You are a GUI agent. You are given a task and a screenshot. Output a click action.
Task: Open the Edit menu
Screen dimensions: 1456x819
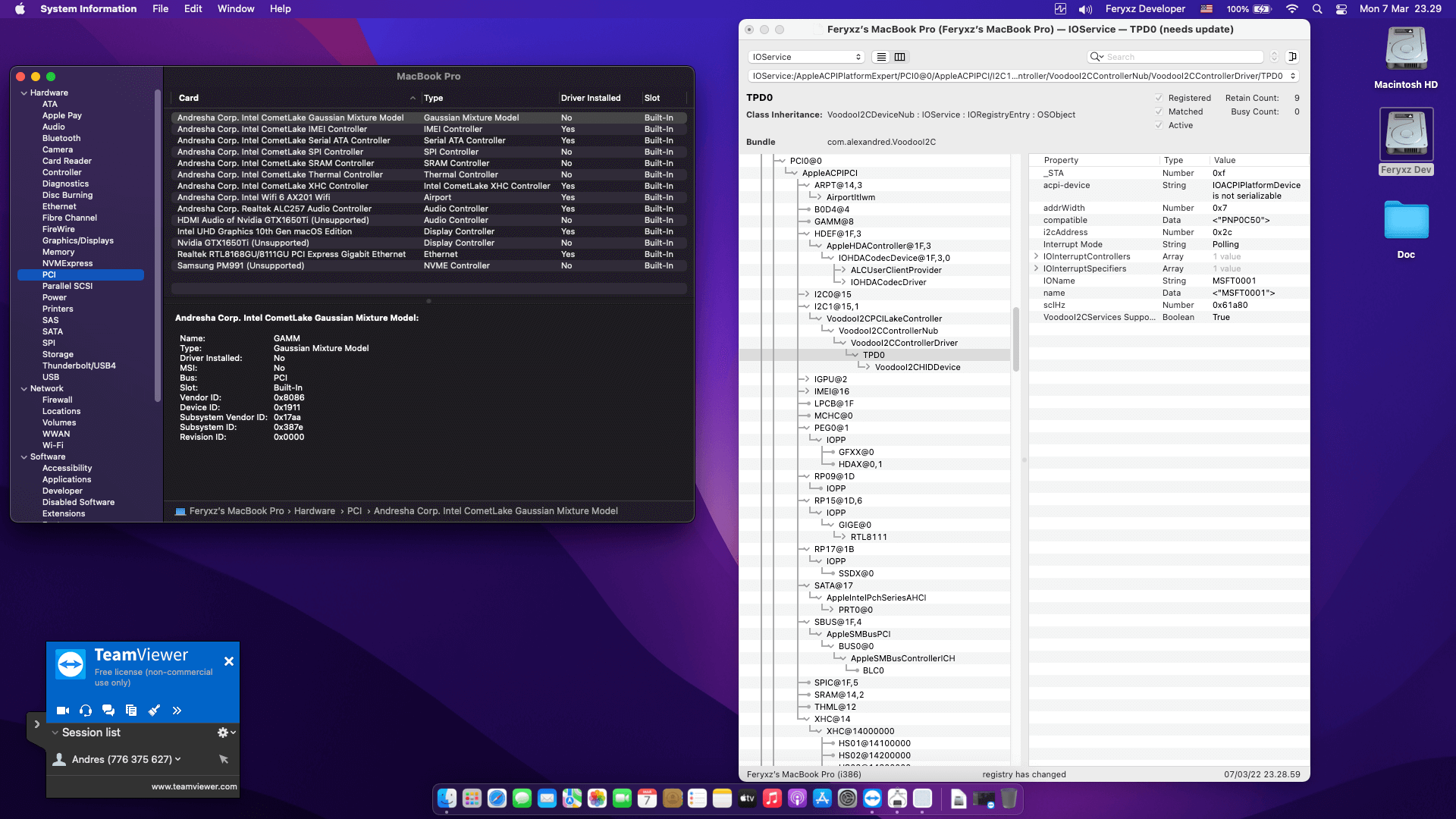pos(193,9)
